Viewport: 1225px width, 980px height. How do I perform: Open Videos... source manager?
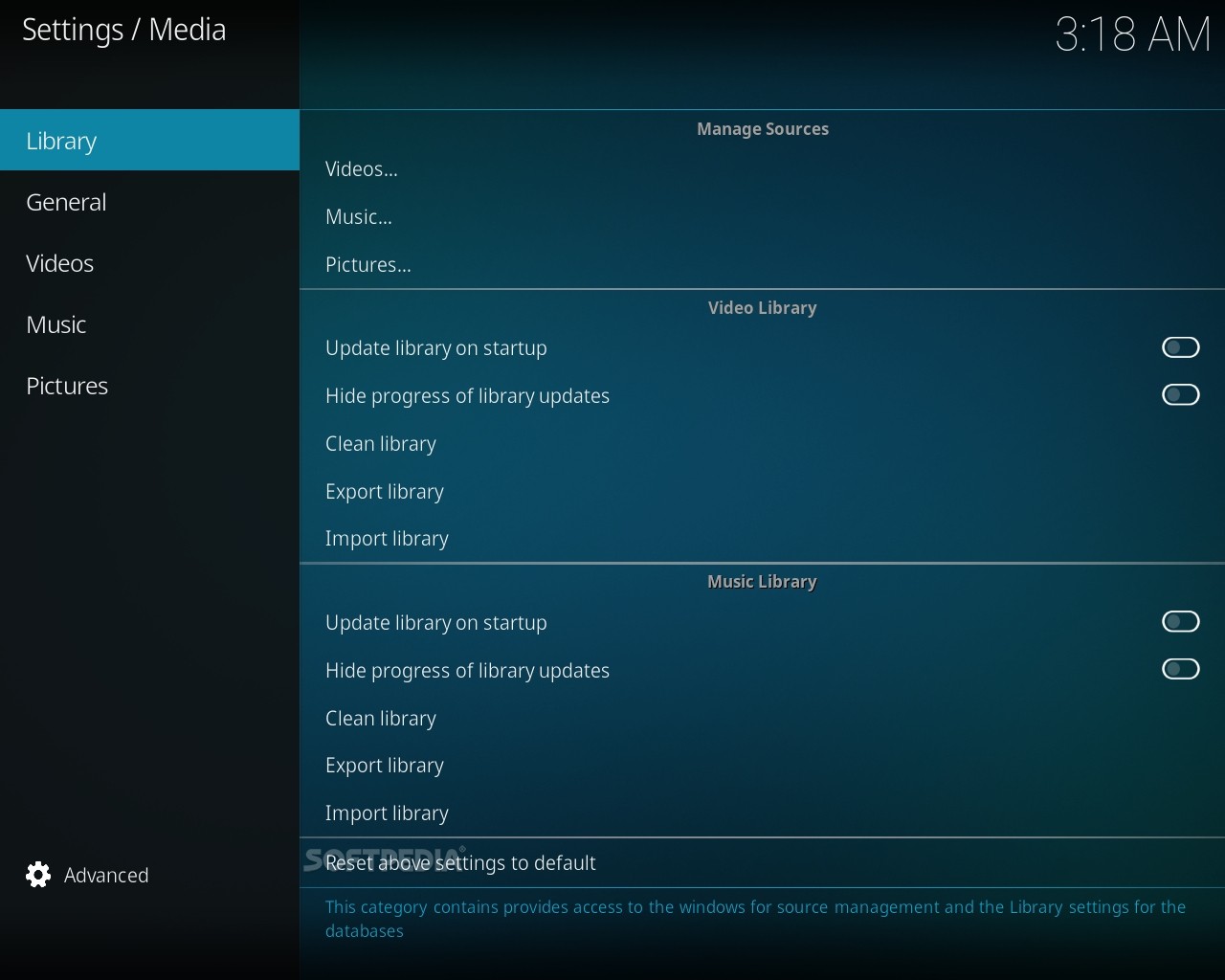(762, 169)
